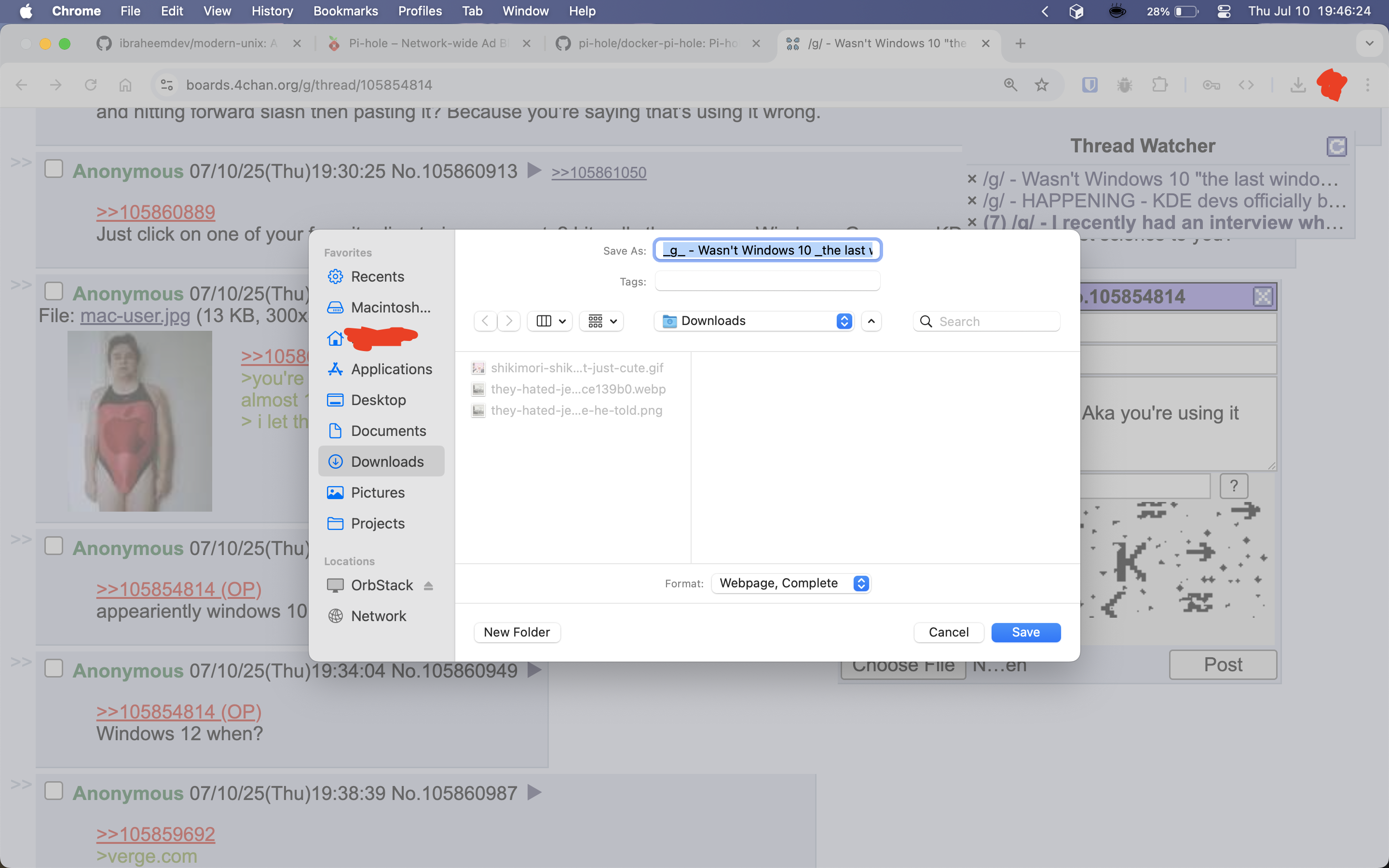Open the grouping options dropdown
This screenshot has height=868, width=1389.
(x=601, y=321)
